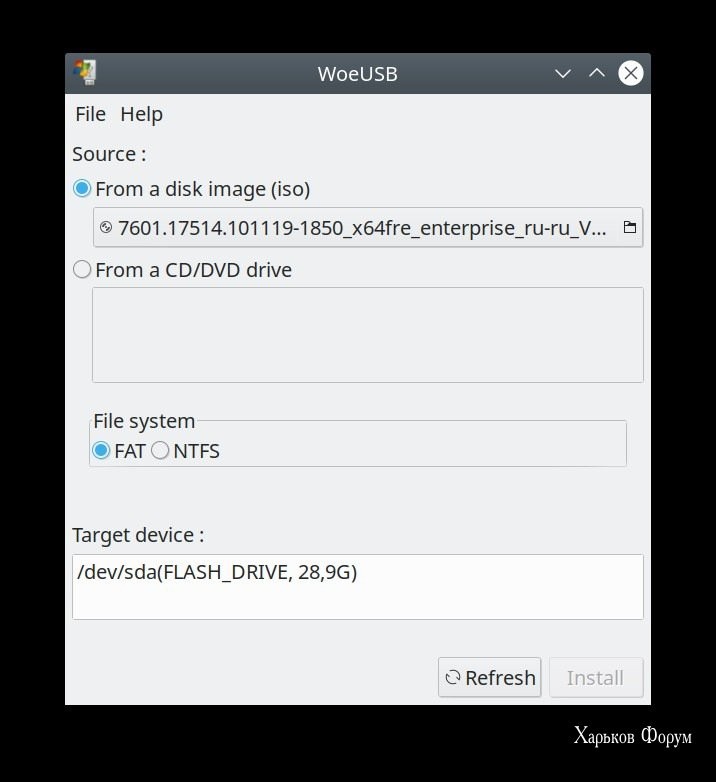Click the Refresh button
The width and height of the screenshot is (716, 782).
[x=490, y=677]
